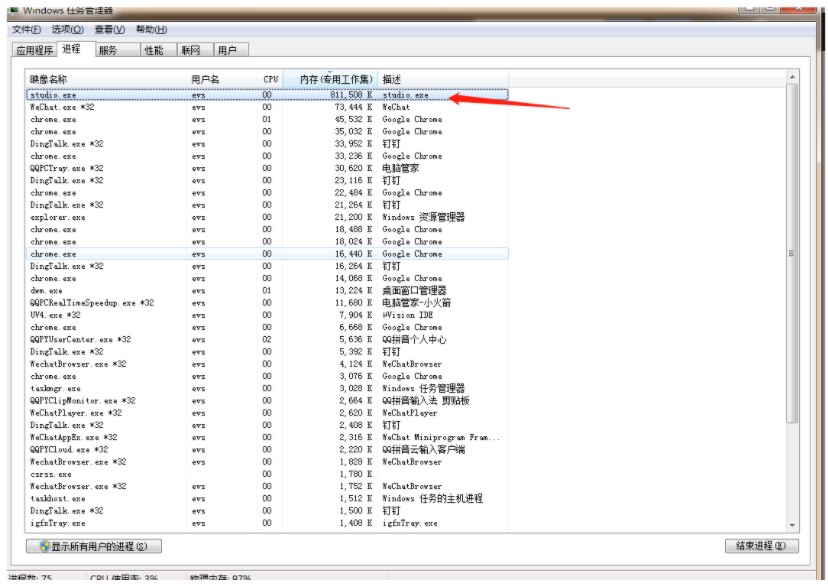Viewport: 828px width, 585px height.
Task: Select the QQPYClipMonitor.exe *32 process
Action: (x=267, y=401)
